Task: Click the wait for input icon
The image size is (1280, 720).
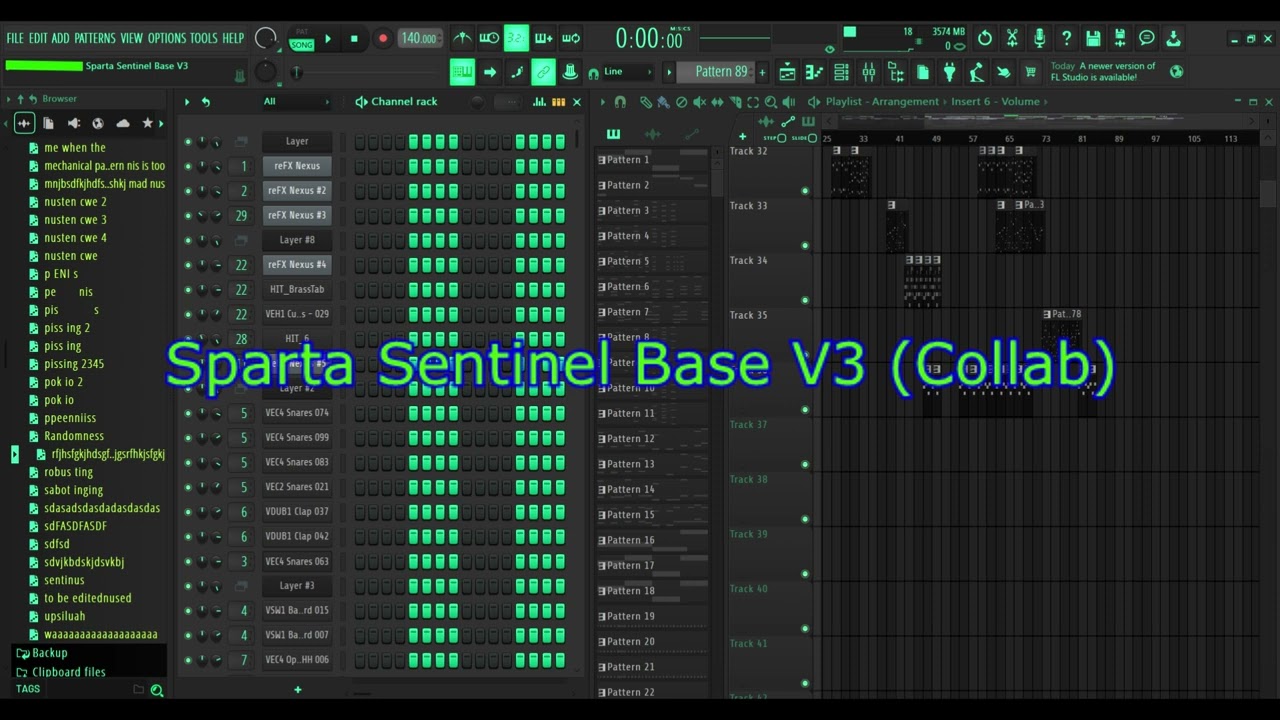Action: pyautogui.click(x=489, y=38)
